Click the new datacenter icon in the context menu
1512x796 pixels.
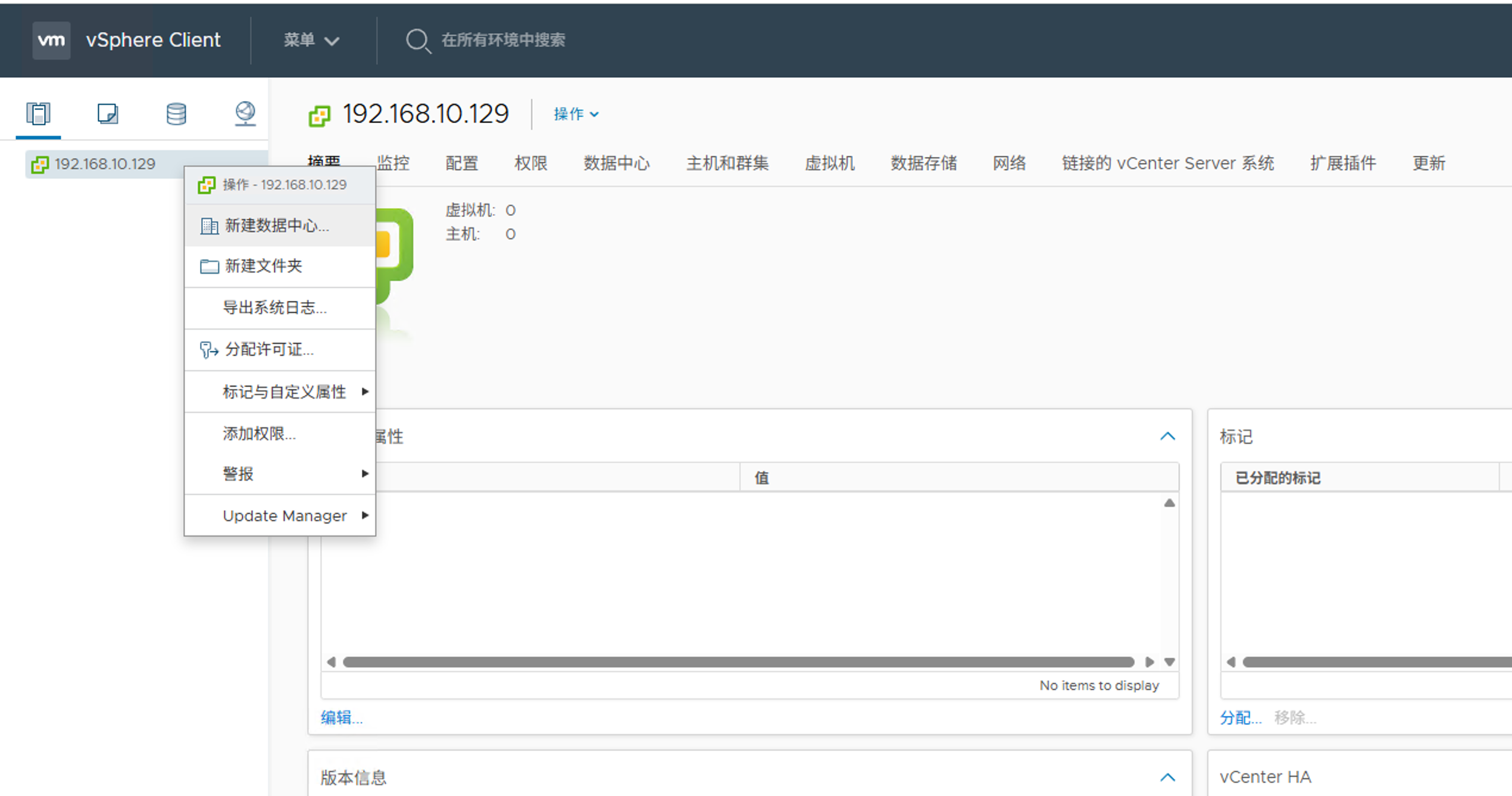pos(210,226)
